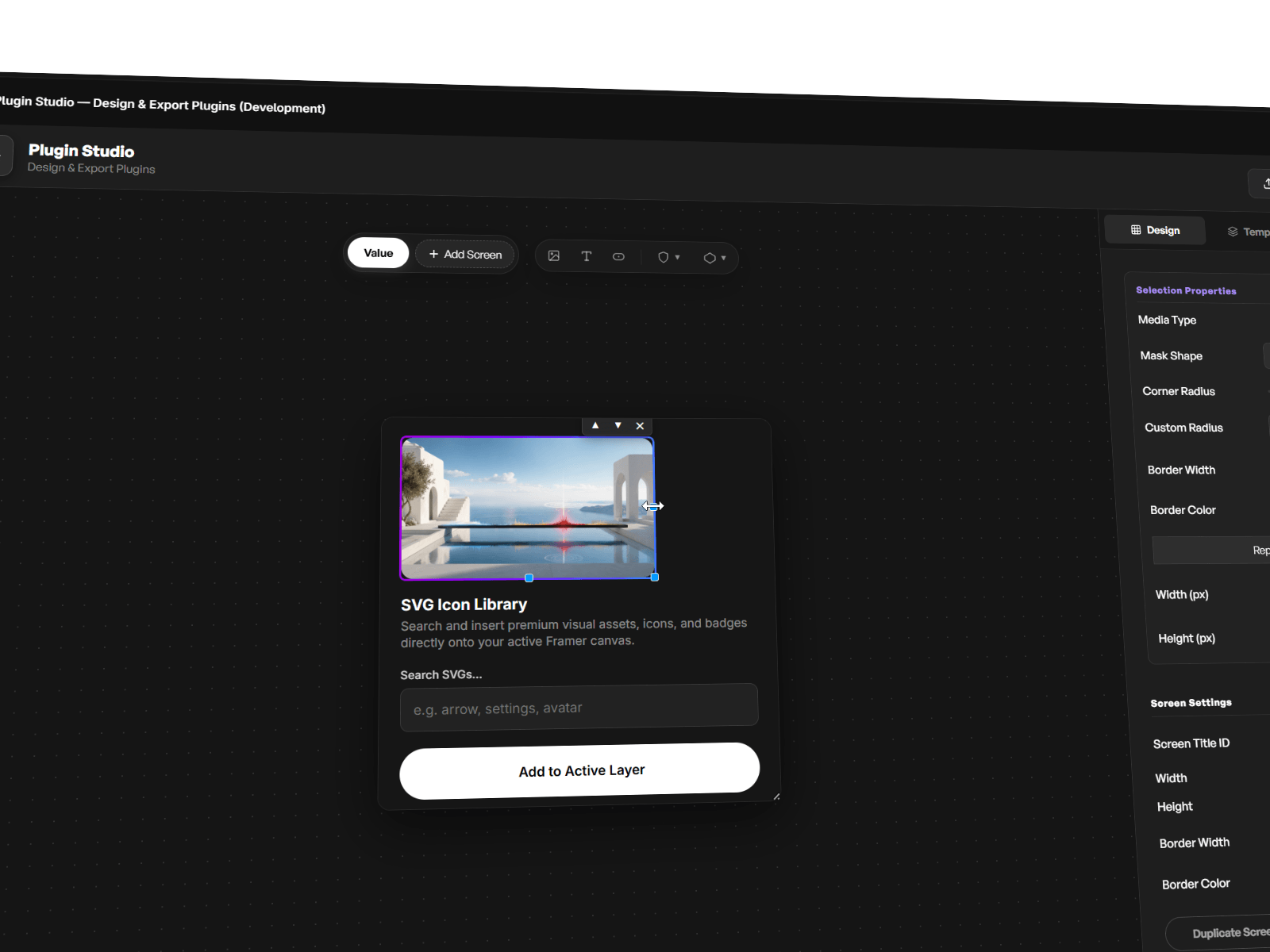Switch to the Value screen tab
Image resolution: width=1270 pixels, height=952 pixels.
tap(379, 253)
